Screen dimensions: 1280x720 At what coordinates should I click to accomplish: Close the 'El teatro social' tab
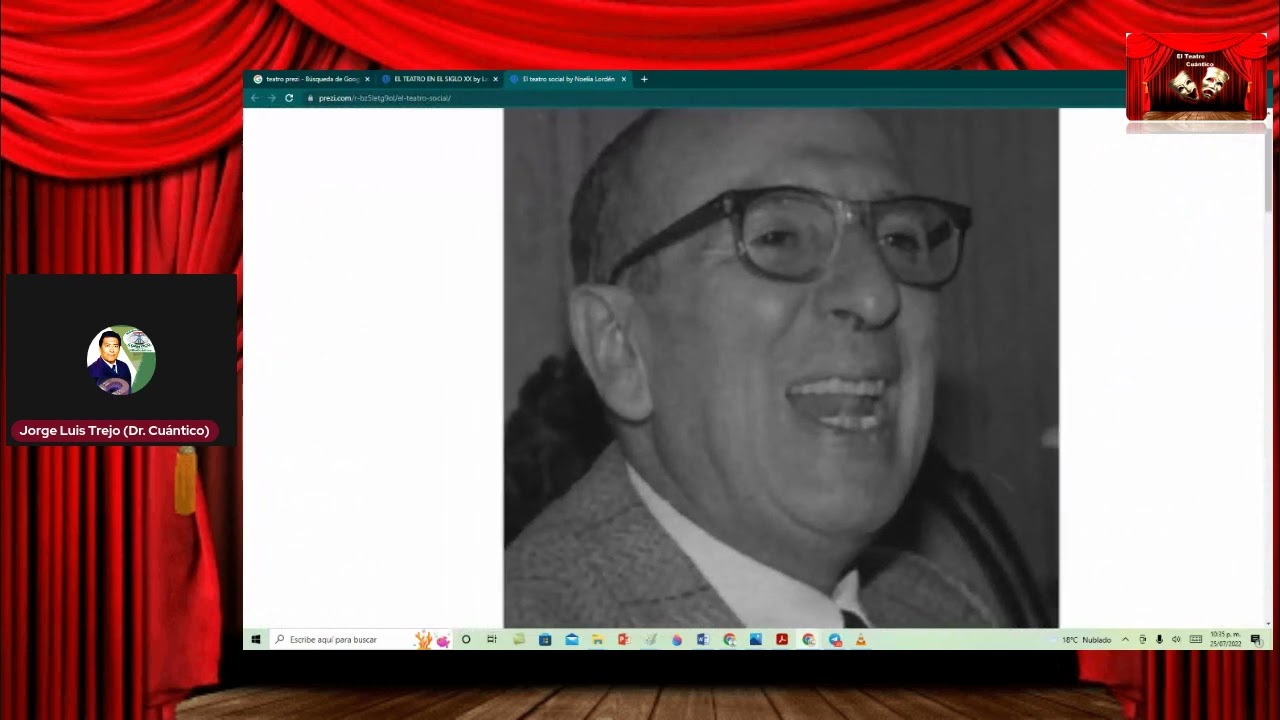[624, 79]
